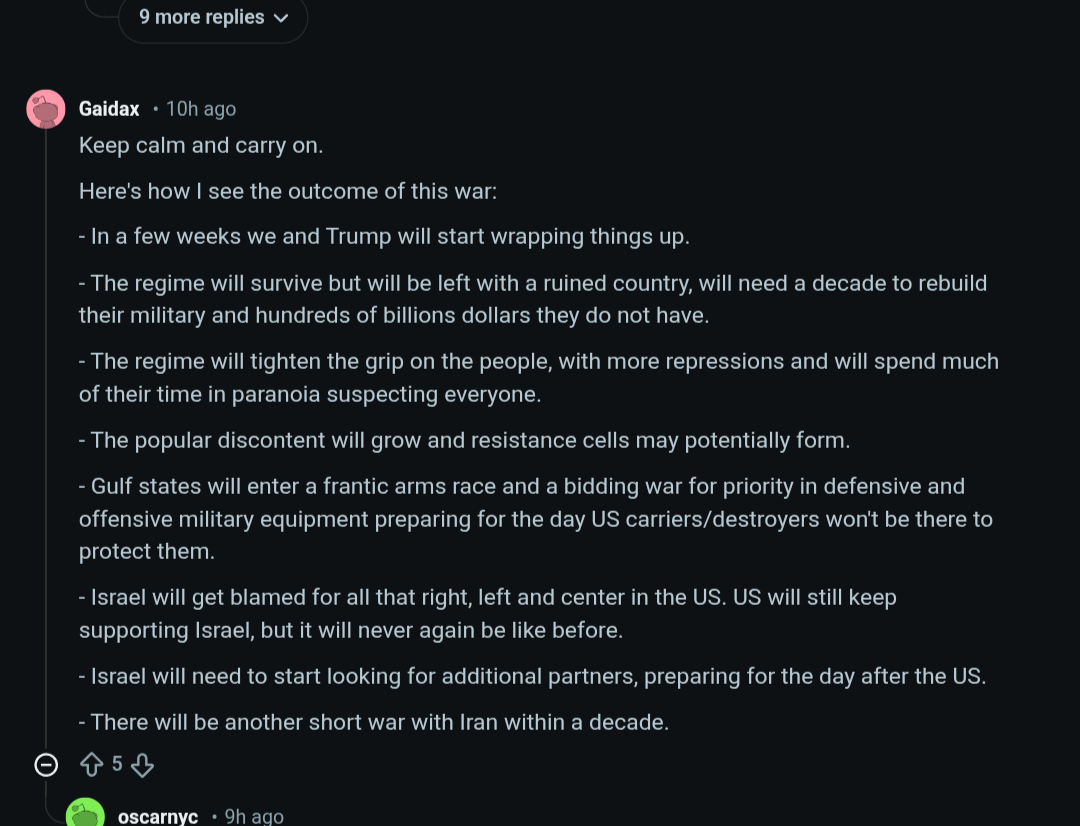Click the line about popular discontent growing
The image size is (1080, 826).
[464, 441]
